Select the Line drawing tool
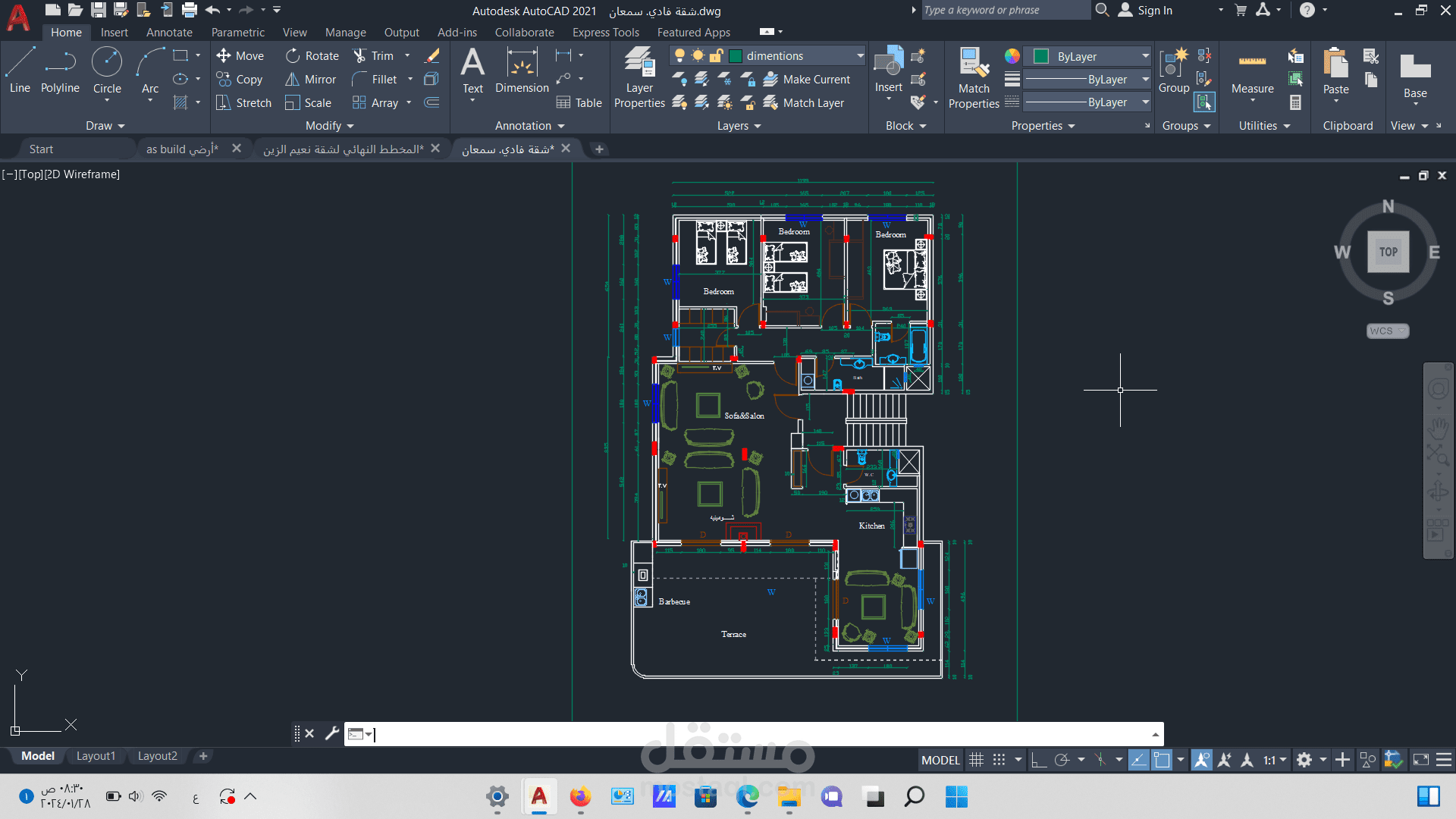The image size is (1456, 819). (20, 70)
